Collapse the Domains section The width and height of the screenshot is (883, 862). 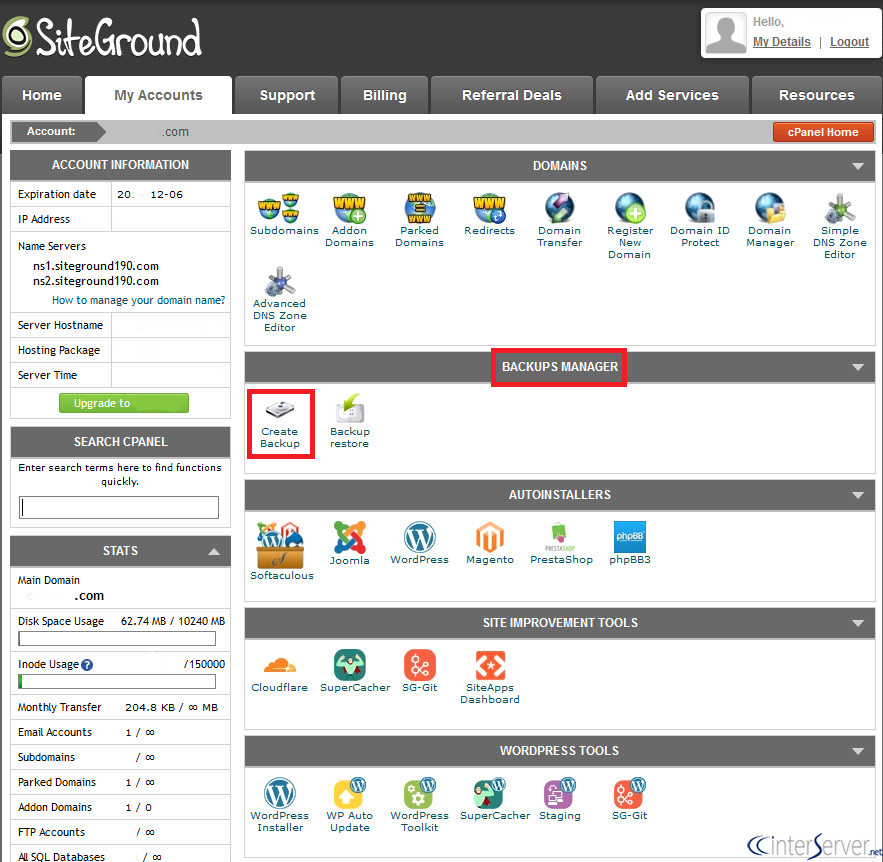(x=857, y=166)
